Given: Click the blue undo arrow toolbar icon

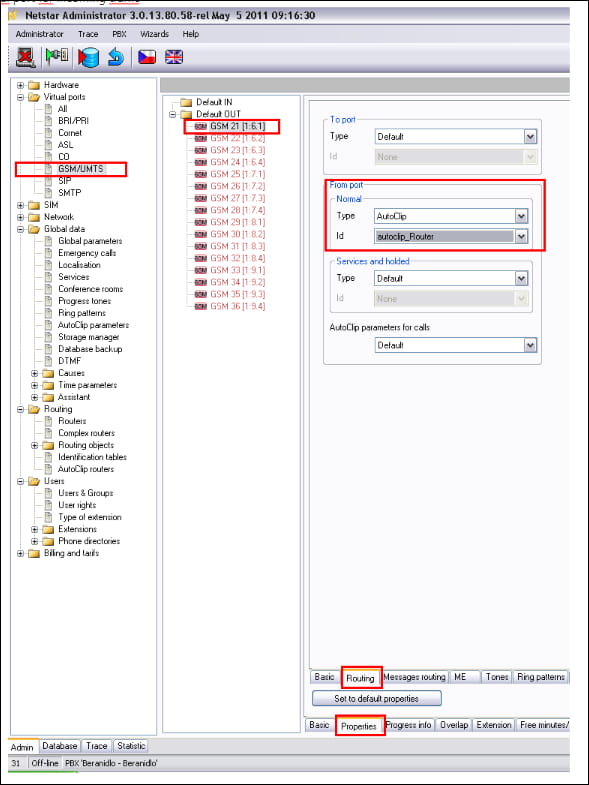Looking at the screenshot, I should [116, 57].
